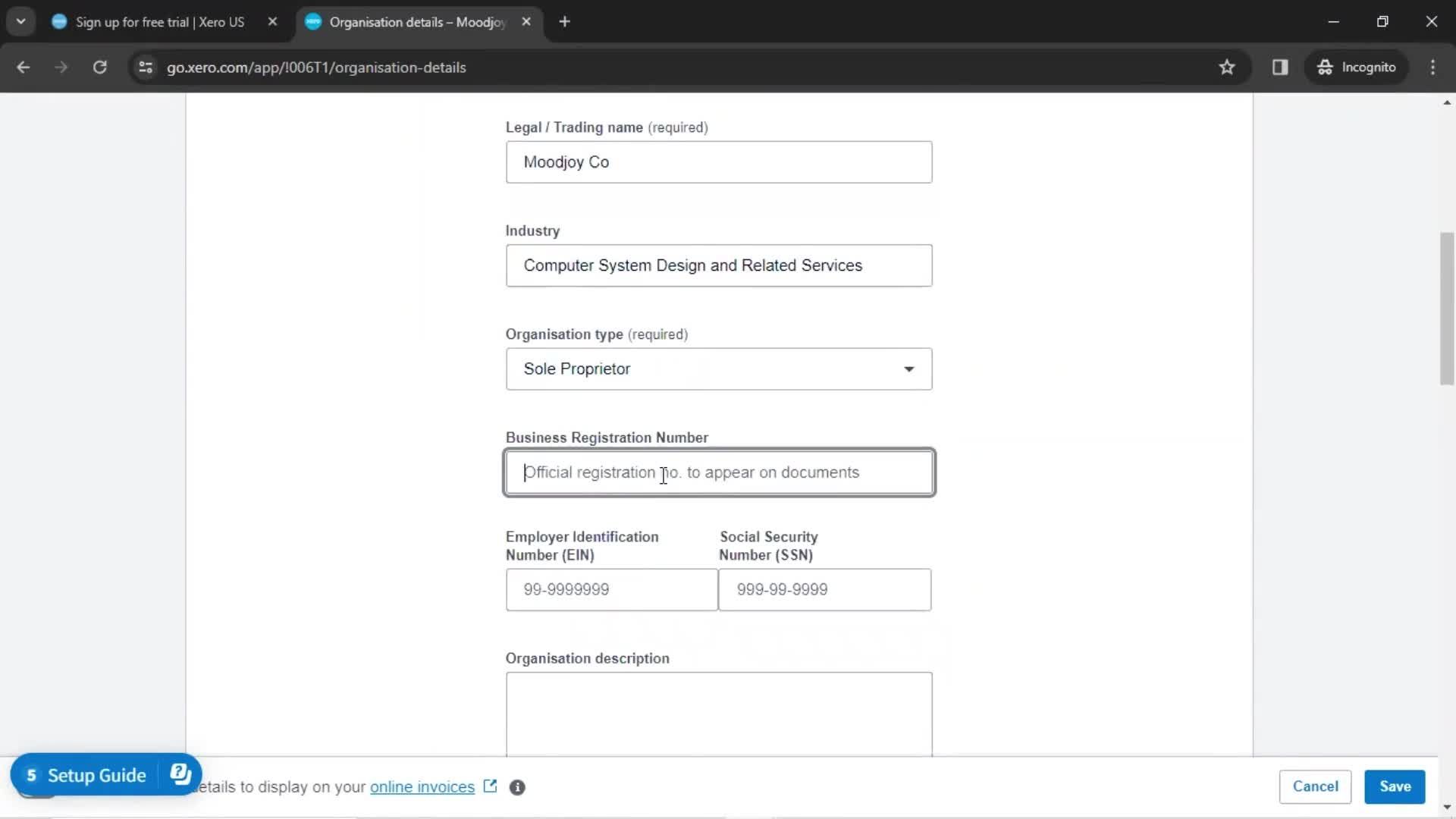This screenshot has height=819, width=1456.
Task: Click the info icon beside online invoices
Action: click(517, 787)
